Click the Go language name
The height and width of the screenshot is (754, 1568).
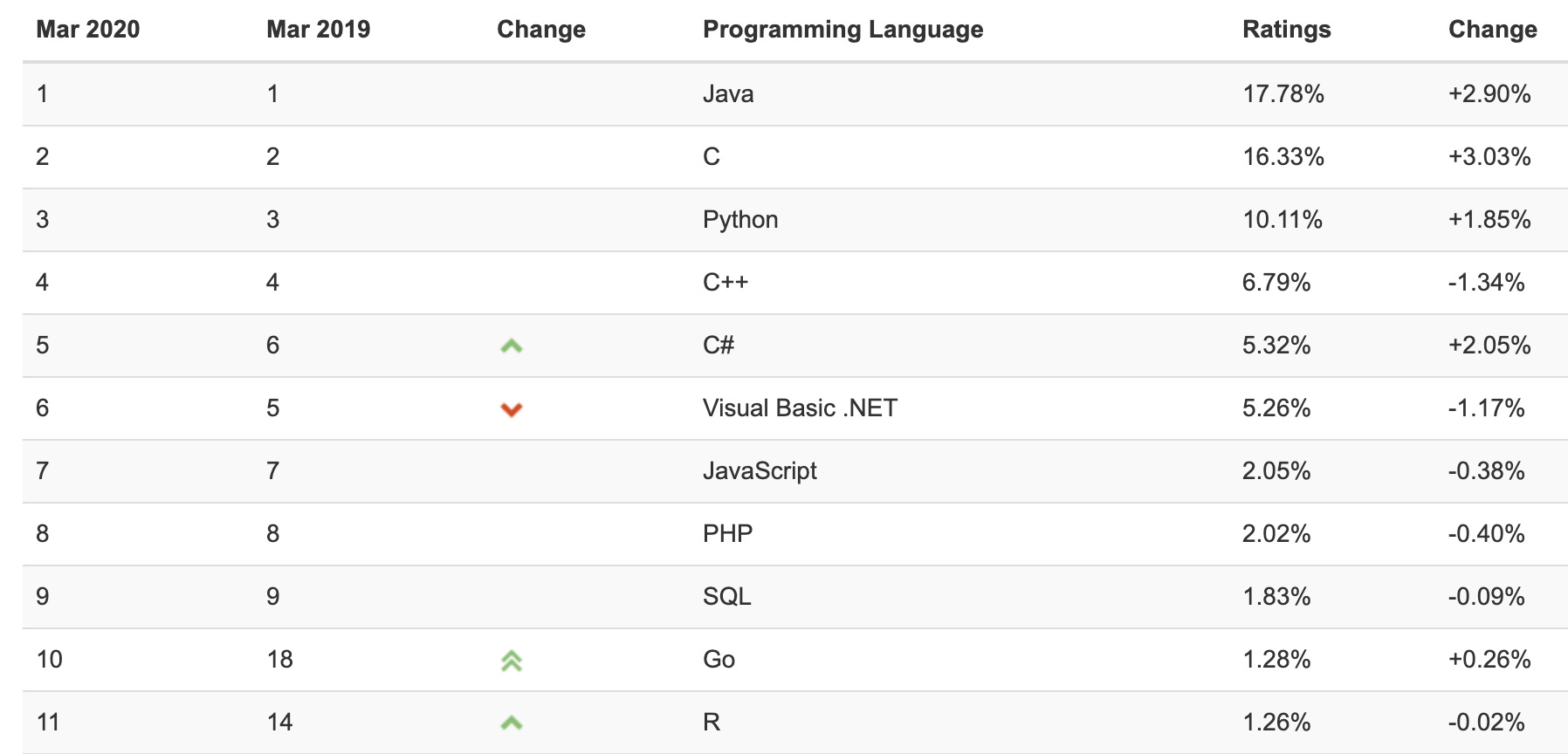pyautogui.click(x=719, y=660)
